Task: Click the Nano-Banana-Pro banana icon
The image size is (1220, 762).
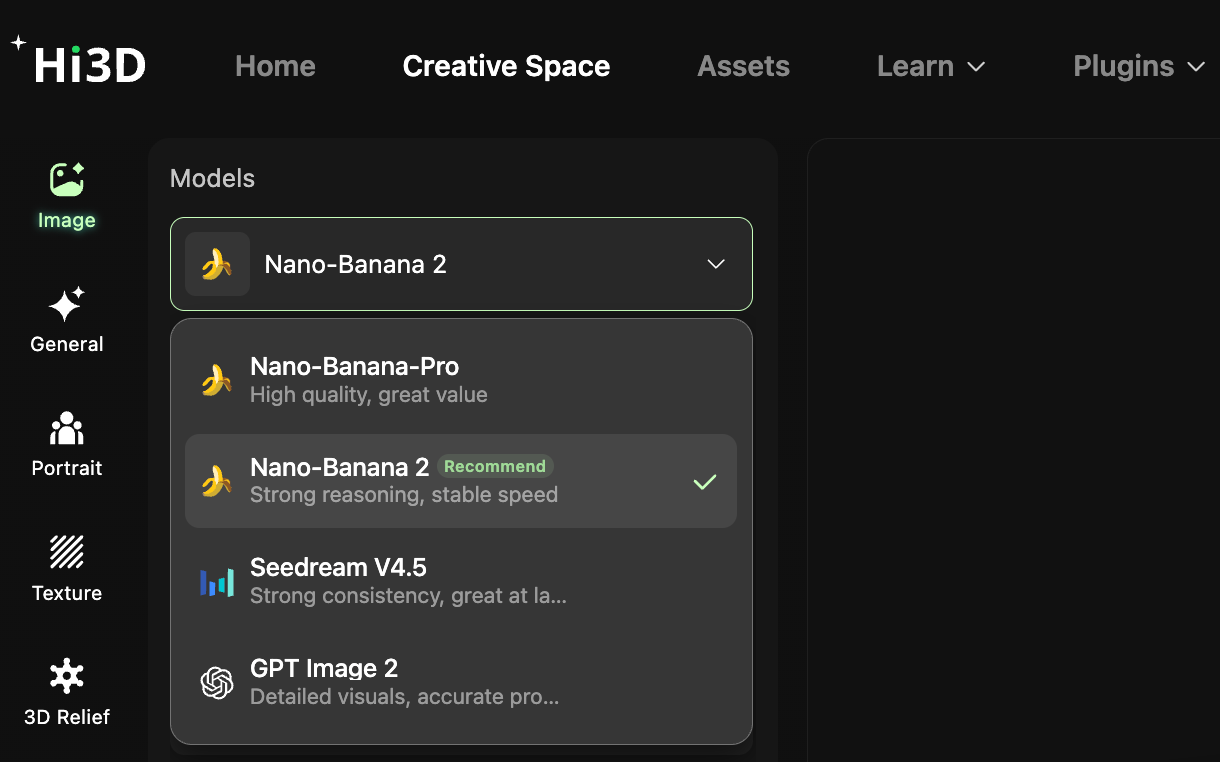Action: 217,380
